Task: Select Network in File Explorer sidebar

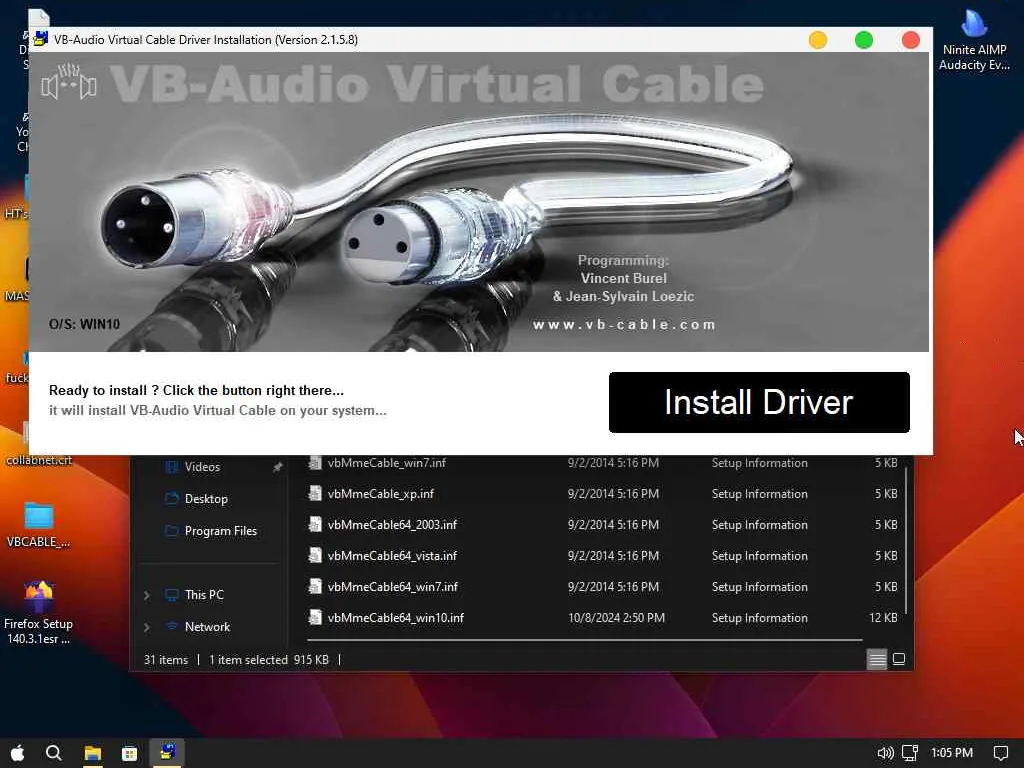Action: pyautogui.click(x=207, y=627)
